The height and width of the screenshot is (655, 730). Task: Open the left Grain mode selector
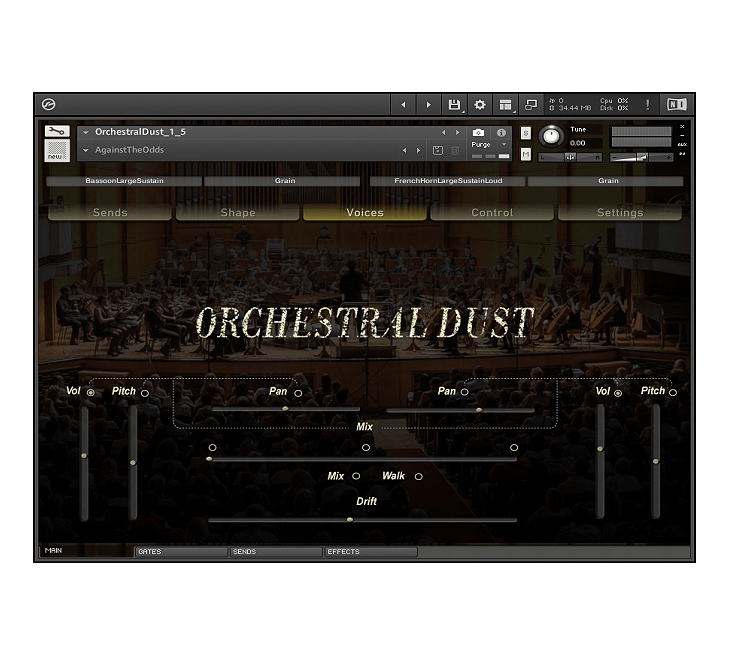(283, 181)
